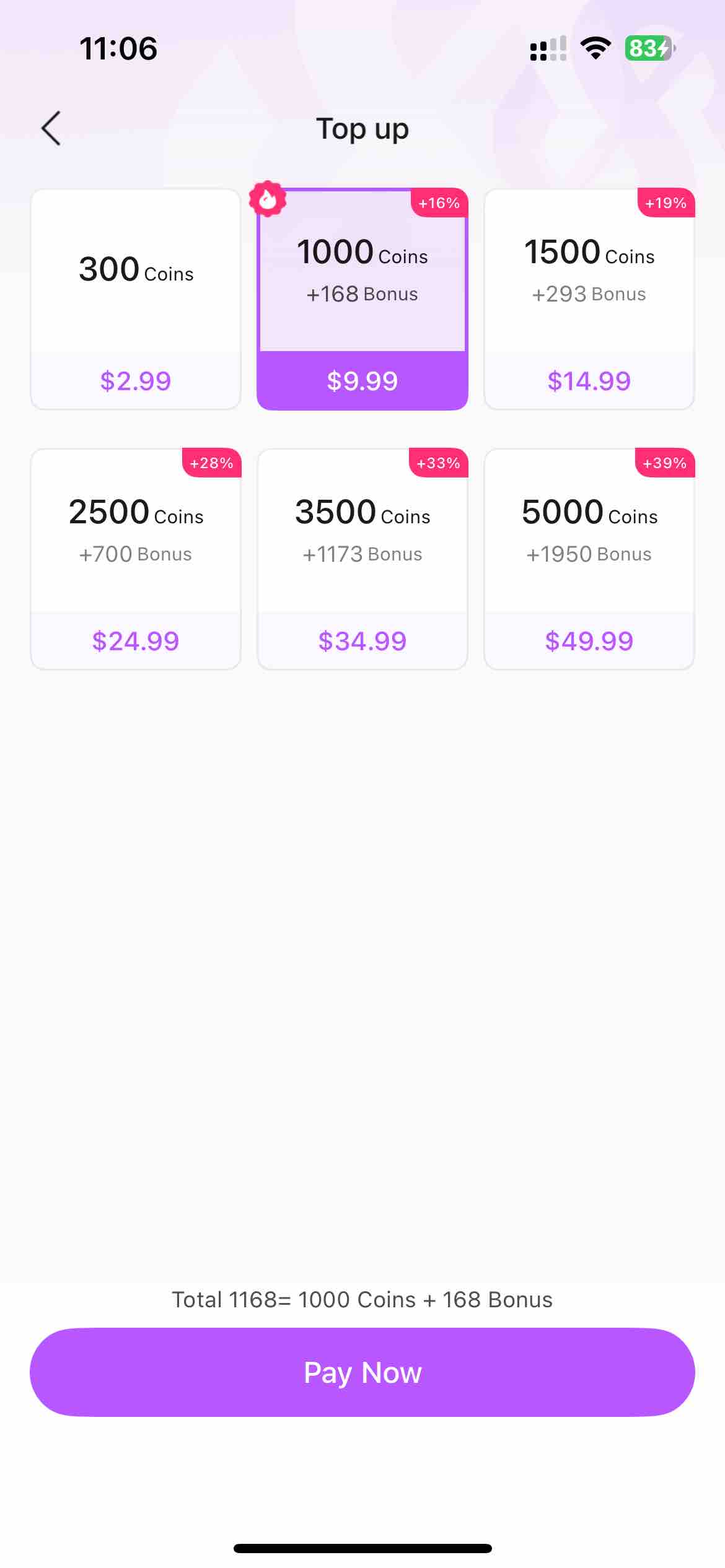This screenshot has width=725, height=1568.
Task: Choose the 2500 Coins option
Action: pos(136,559)
